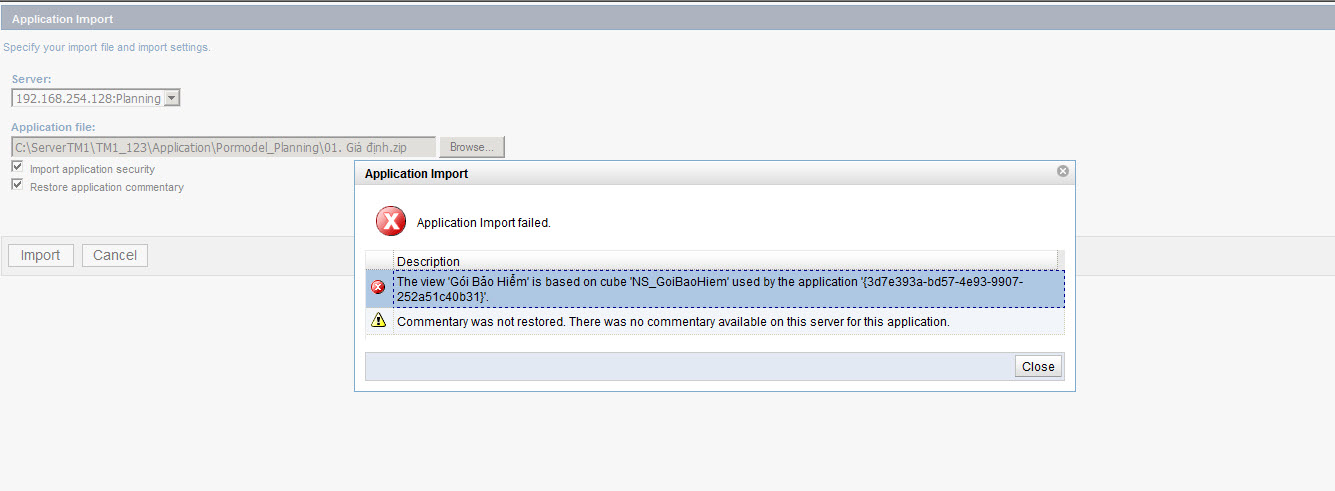Viewport: 1335px width, 491px height.
Task: Toggle Restore application commentary checkbox
Action: [x=17, y=185]
